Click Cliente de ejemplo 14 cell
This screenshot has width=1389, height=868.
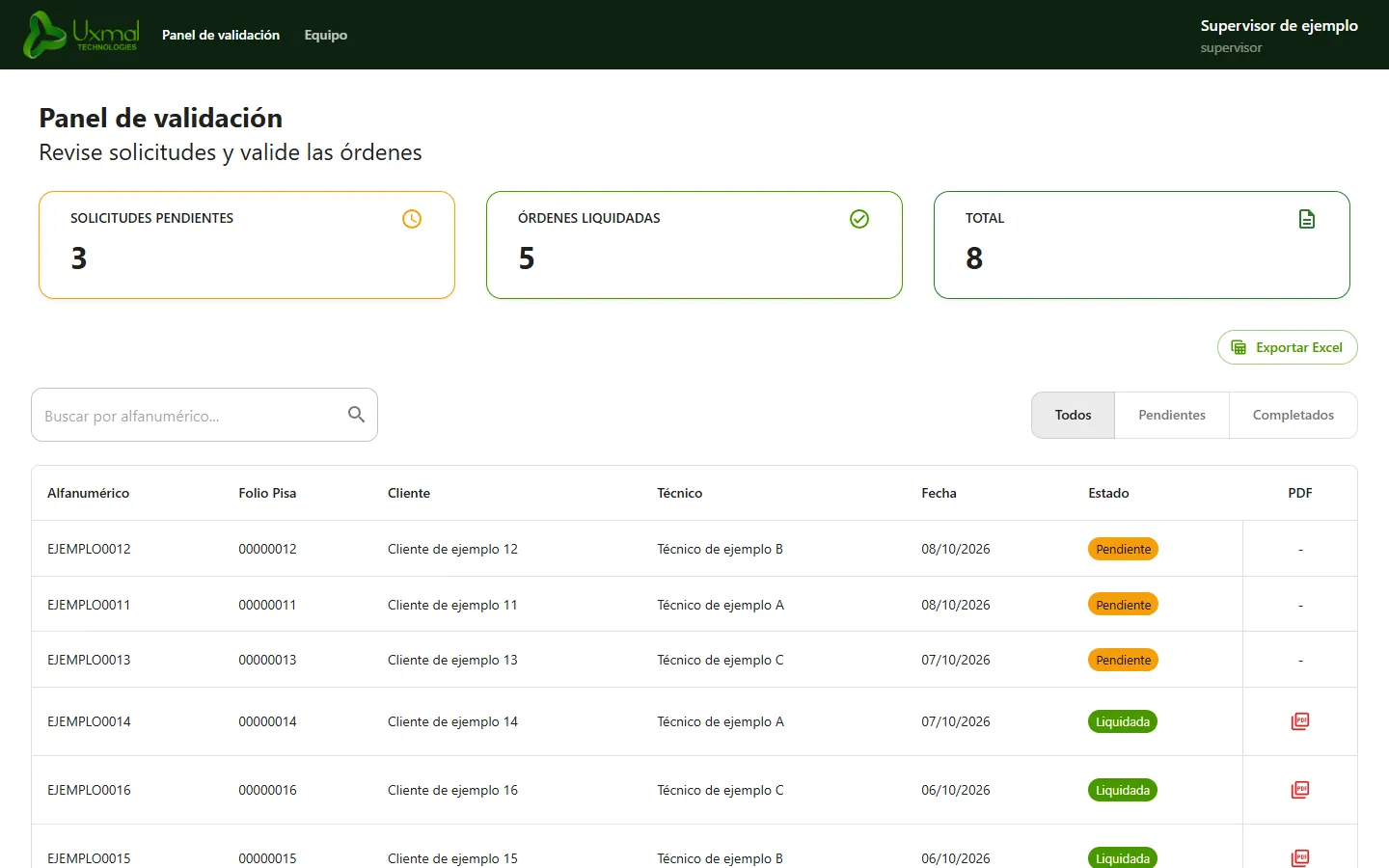[x=452, y=721]
